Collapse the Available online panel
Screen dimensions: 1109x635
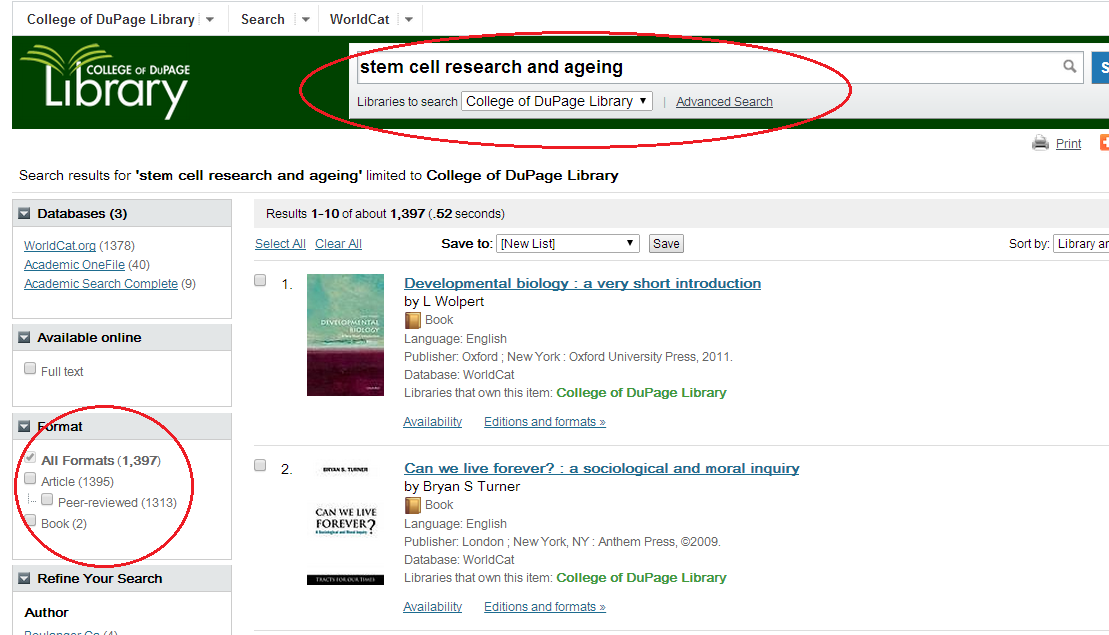tap(25, 338)
